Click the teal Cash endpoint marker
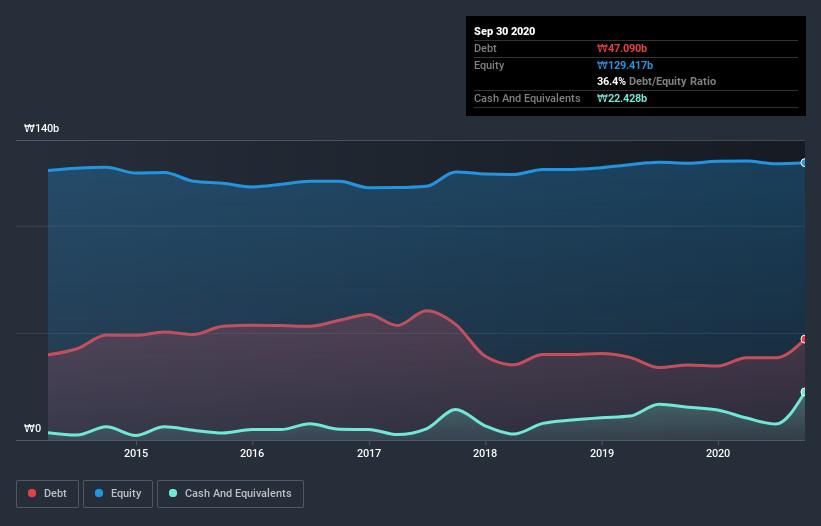This screenshot has height=526, width=821. point(804,392)
